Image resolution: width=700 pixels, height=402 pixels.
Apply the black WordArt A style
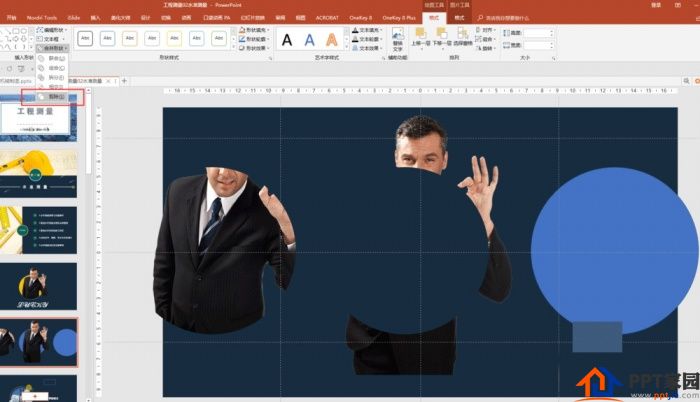coord(287,40)
